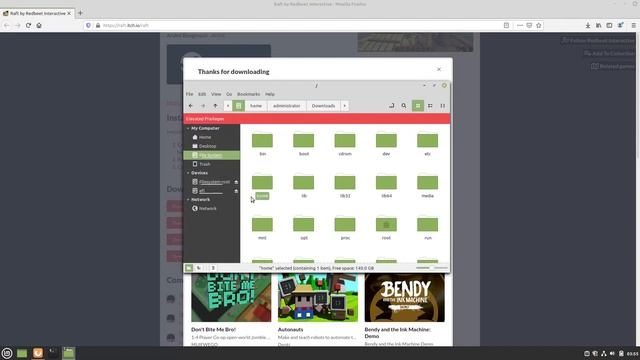Screen dimensions: 640x360
Task: Go back in the file manager
Action: pyautogui.click(x=191, y=106)
